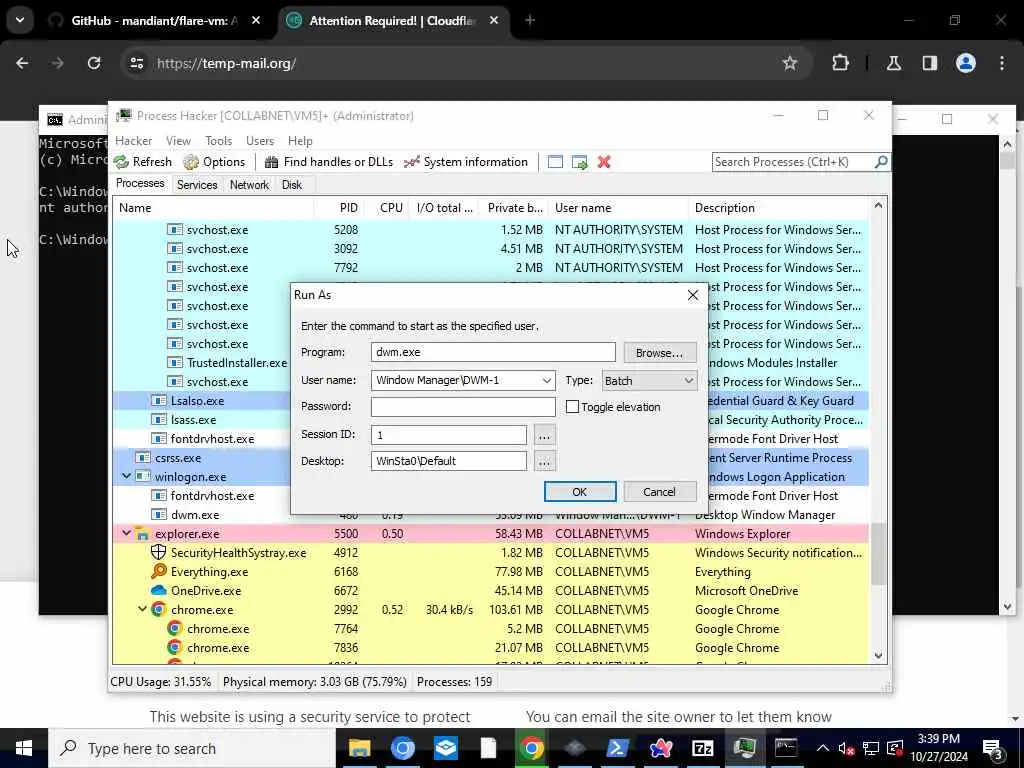The width and height of the screenshot is (1024, 768).
Task: Sort by PID column header
Action: 339,208
